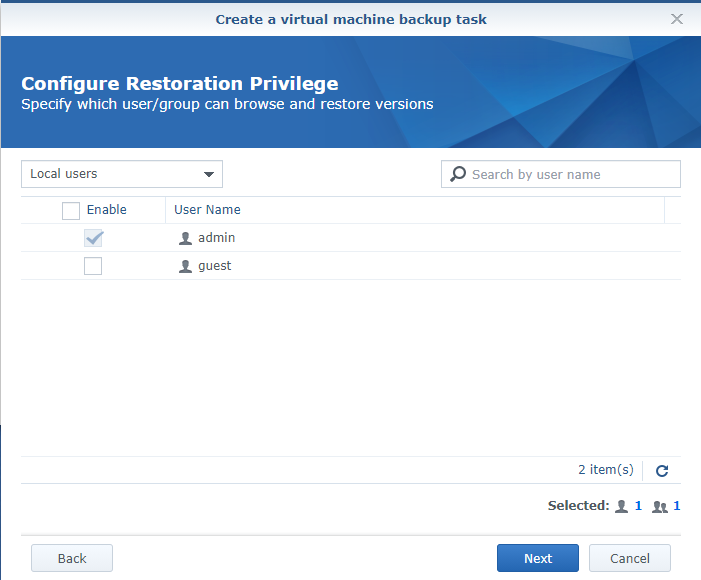Screen dimensions: 701x580
Task: Sort by the User Name column header
Action: (207, 210)
